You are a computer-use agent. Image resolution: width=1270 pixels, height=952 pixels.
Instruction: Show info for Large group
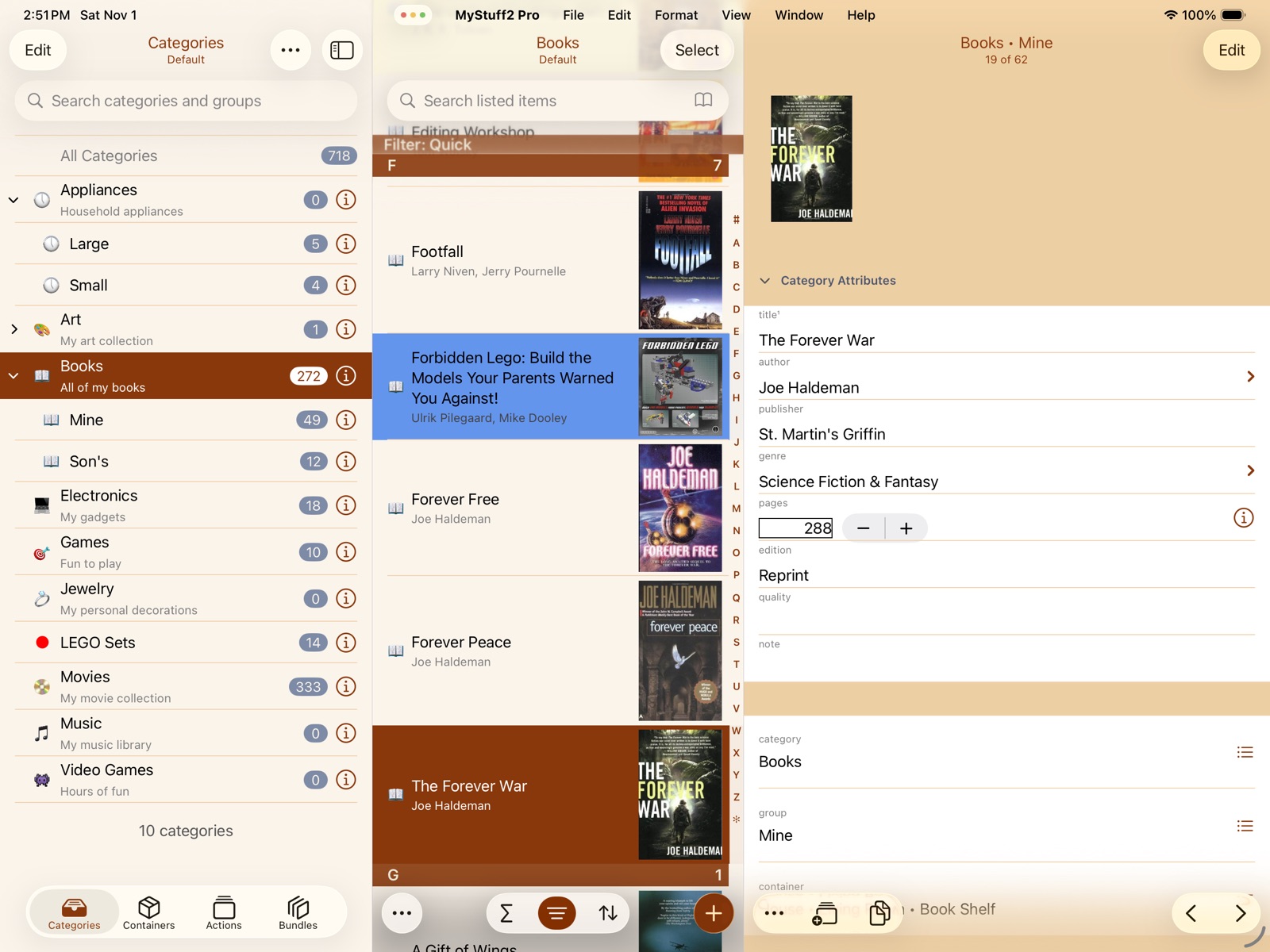(x=346, y=244)
